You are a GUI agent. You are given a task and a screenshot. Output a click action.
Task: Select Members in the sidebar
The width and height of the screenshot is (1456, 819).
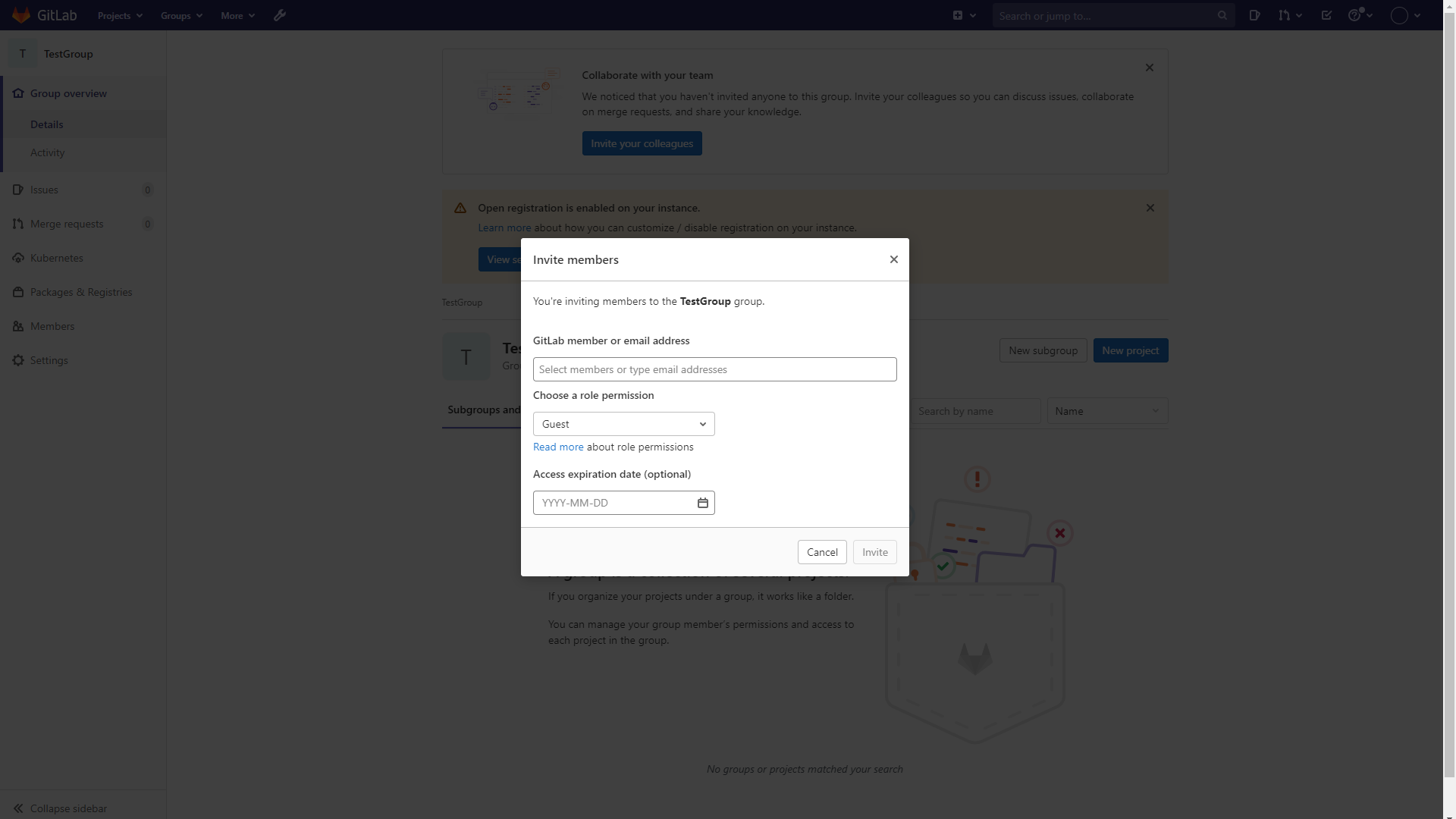coord(52,326)
